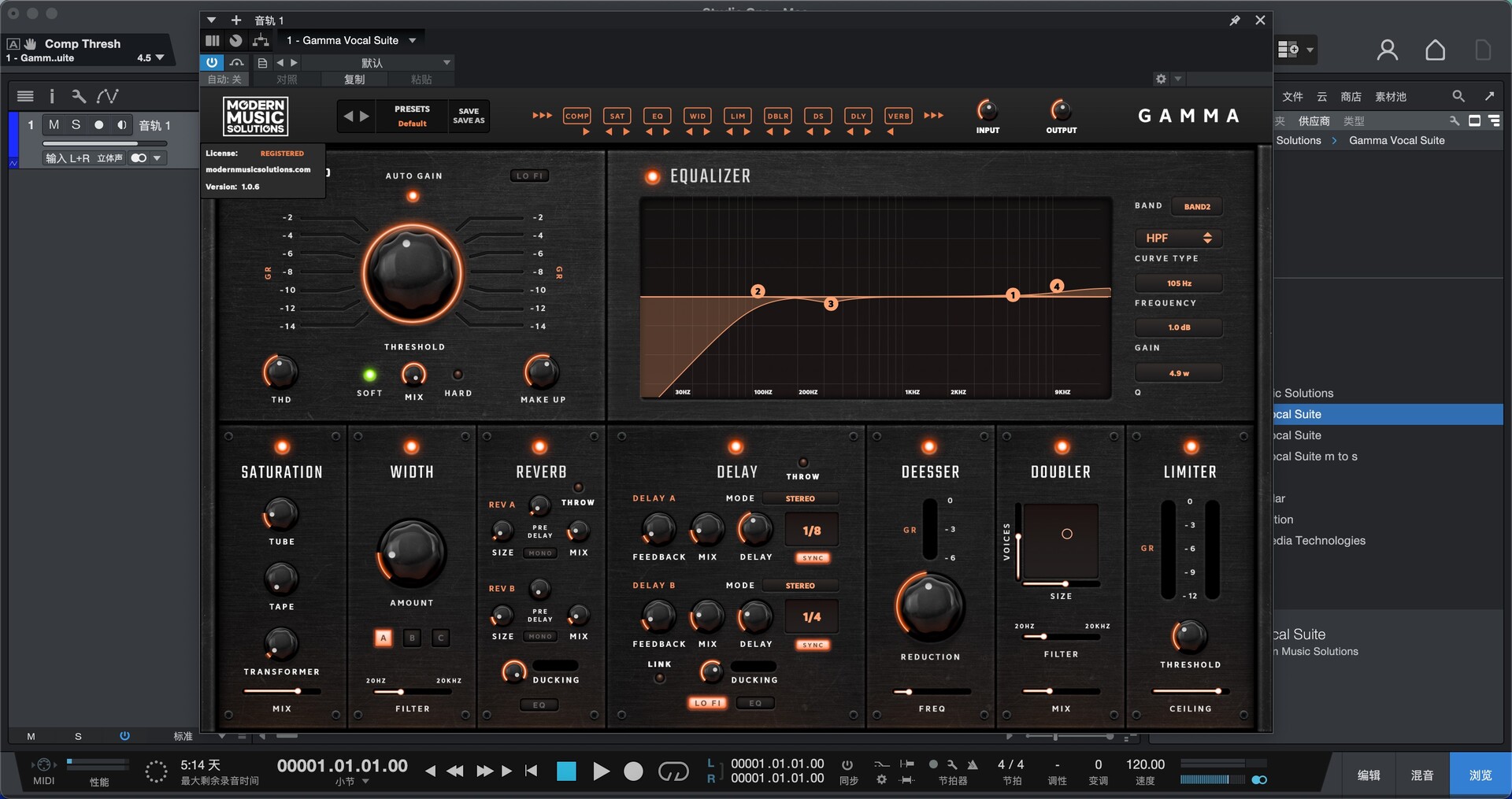Toggle the Equalizer module power light
Screen dimensions: 1512x799
click(x=652, y=176)
